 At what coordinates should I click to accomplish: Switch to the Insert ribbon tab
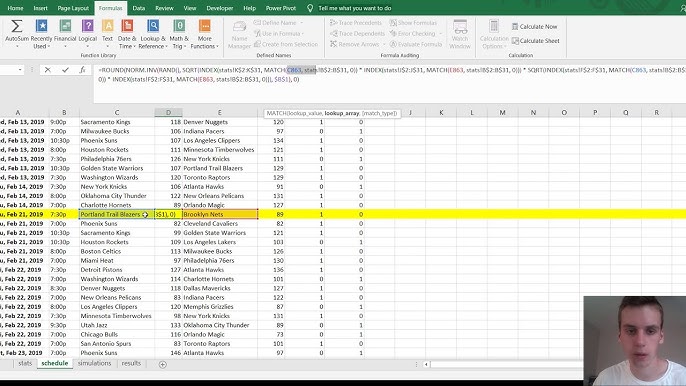[41, 8]
